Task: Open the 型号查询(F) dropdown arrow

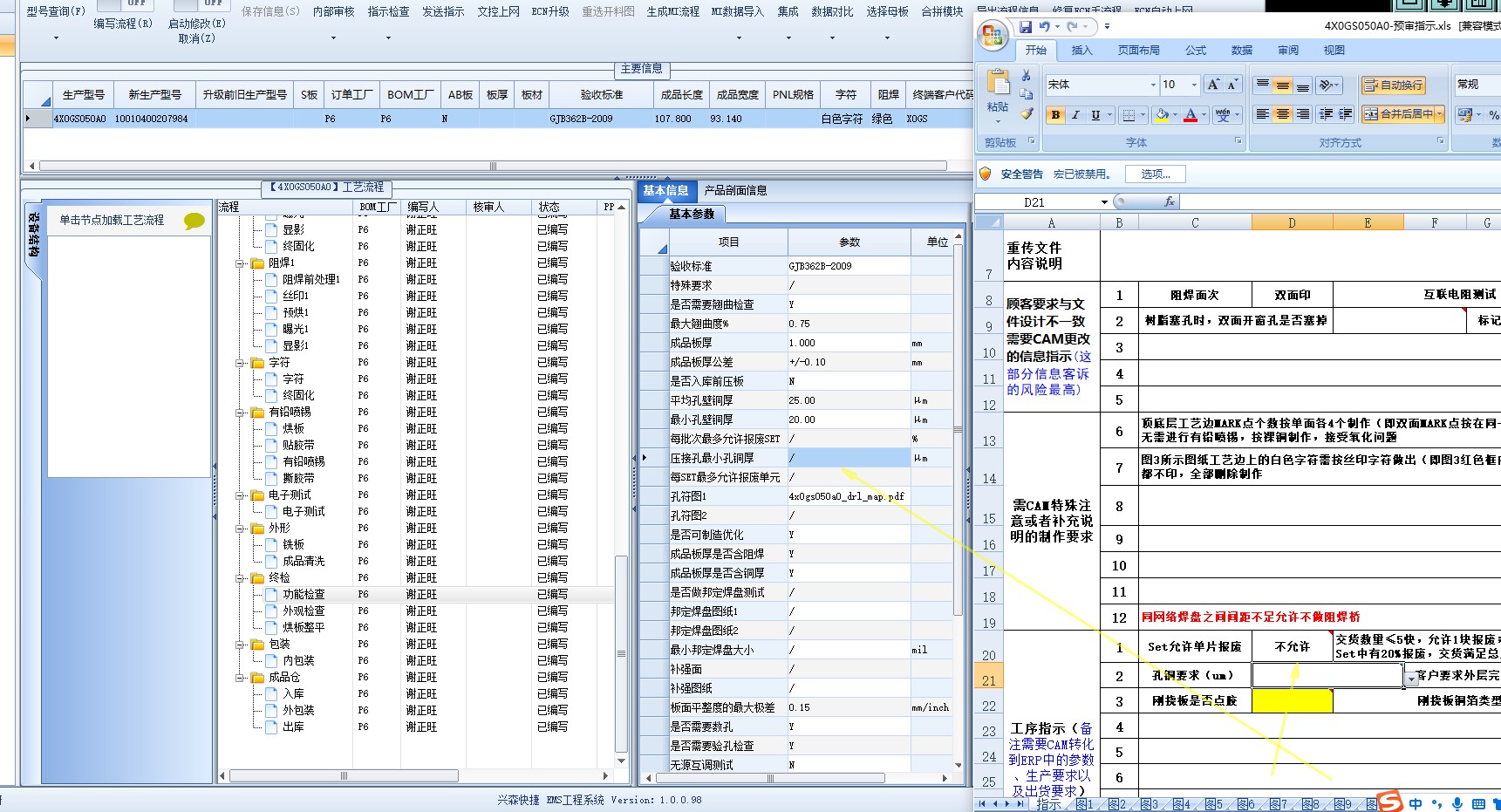Action: (x=56, y=38)
